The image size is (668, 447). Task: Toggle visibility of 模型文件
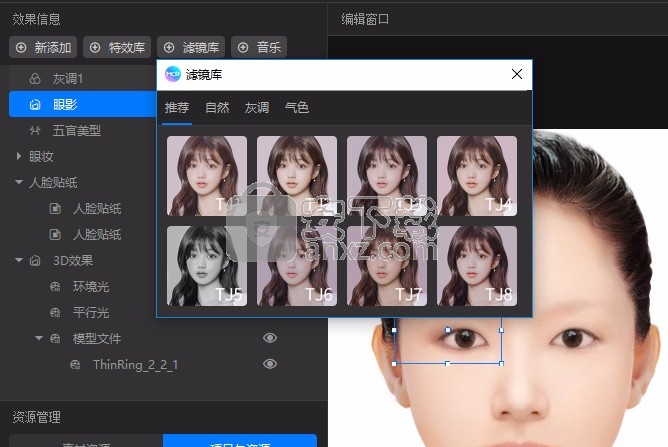[x=270, y=338]
